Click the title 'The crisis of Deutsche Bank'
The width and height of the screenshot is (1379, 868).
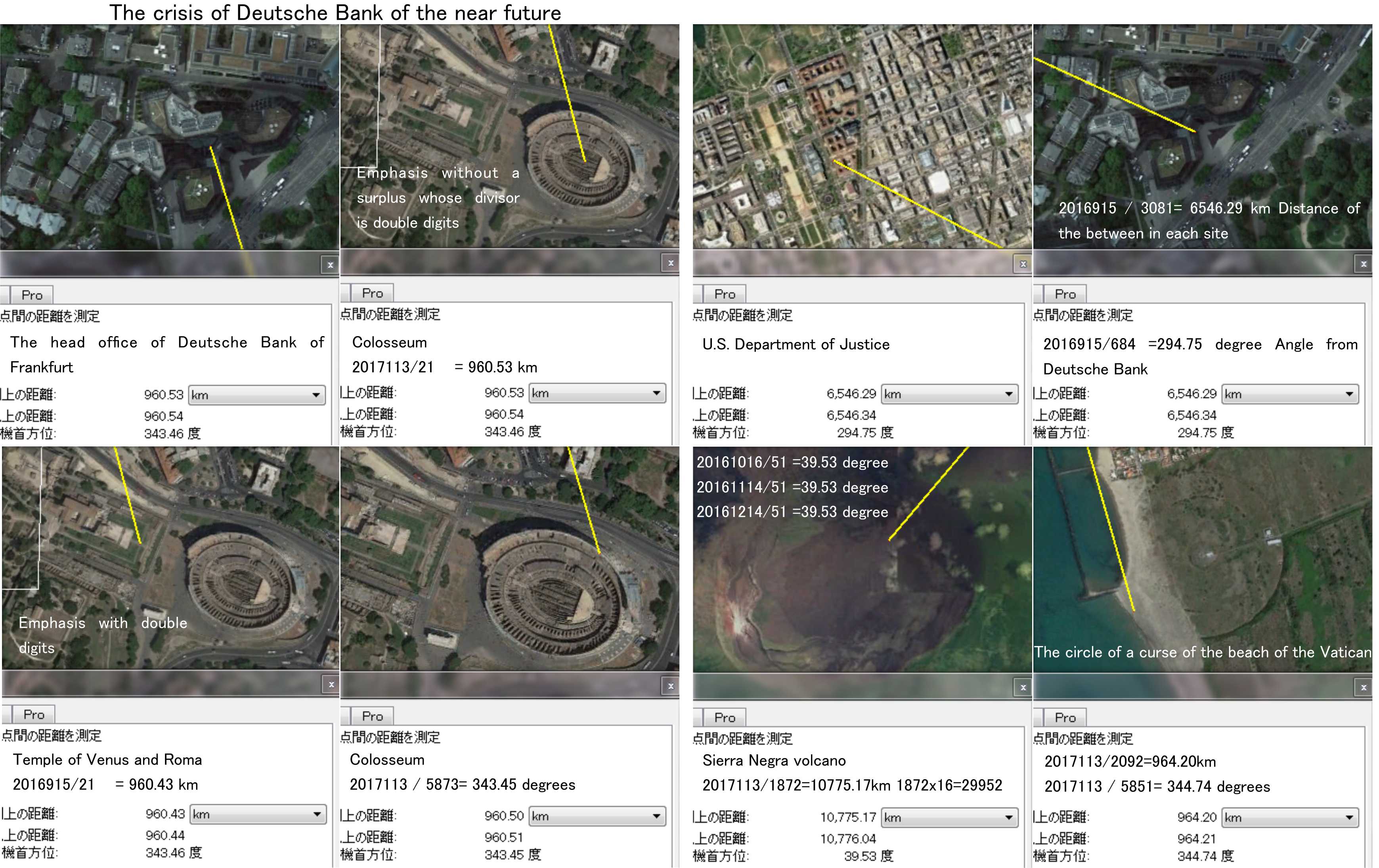point(335,13)
